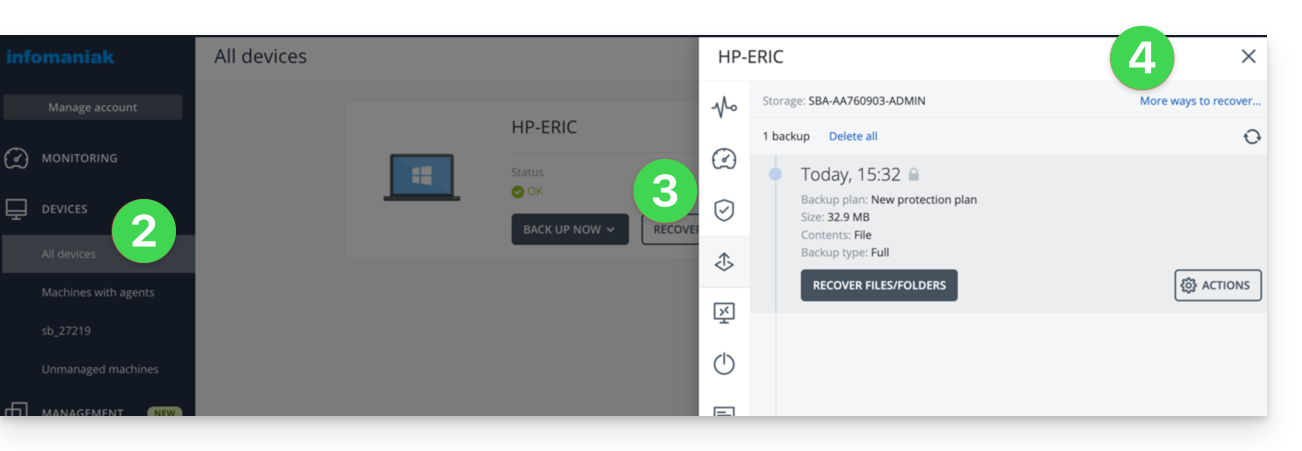This screenshot has height=451, width=1302.
Task: Click the power icon in panel strip
Action: (724, 364)
